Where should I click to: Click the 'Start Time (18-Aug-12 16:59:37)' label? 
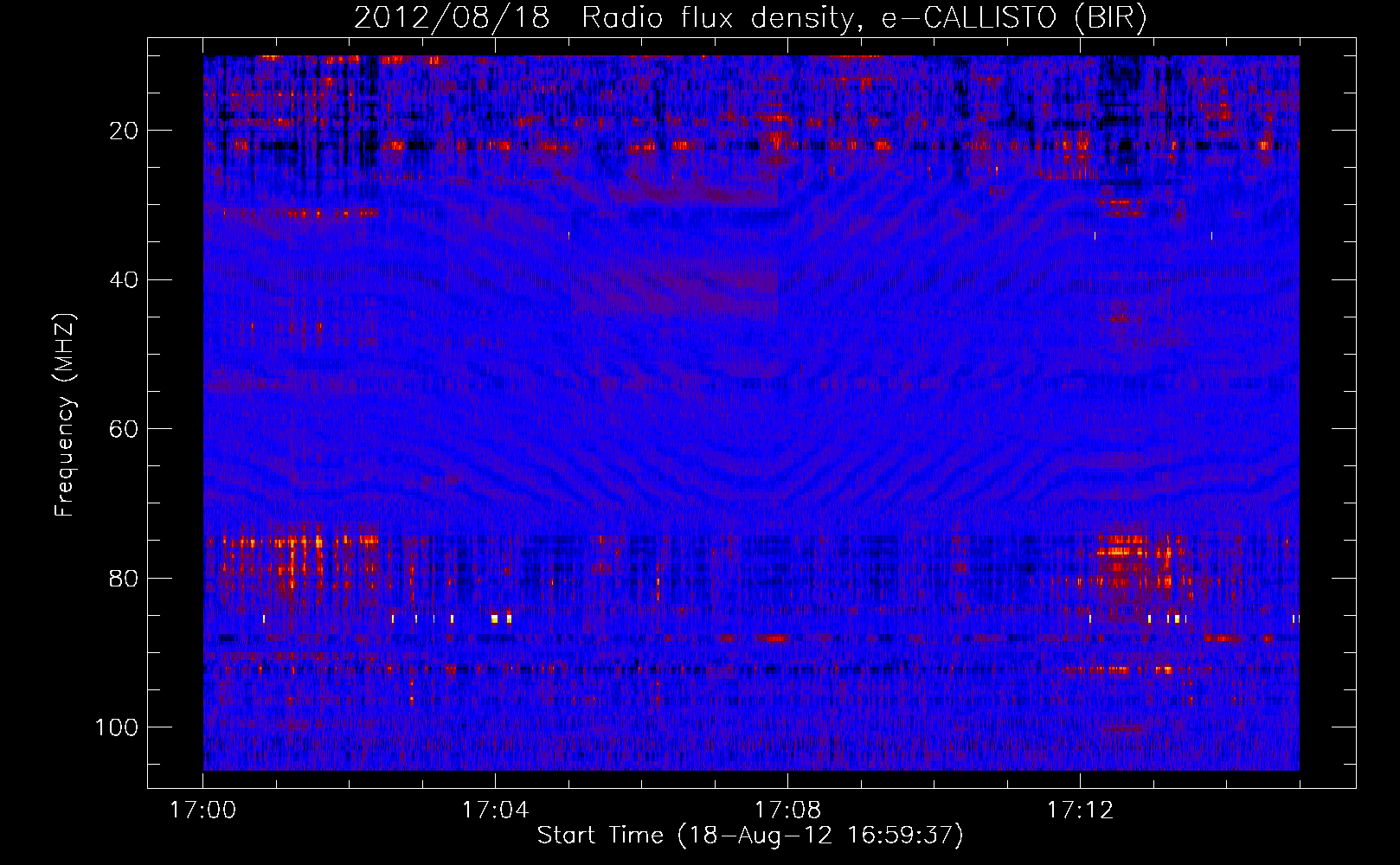point(750,836)
